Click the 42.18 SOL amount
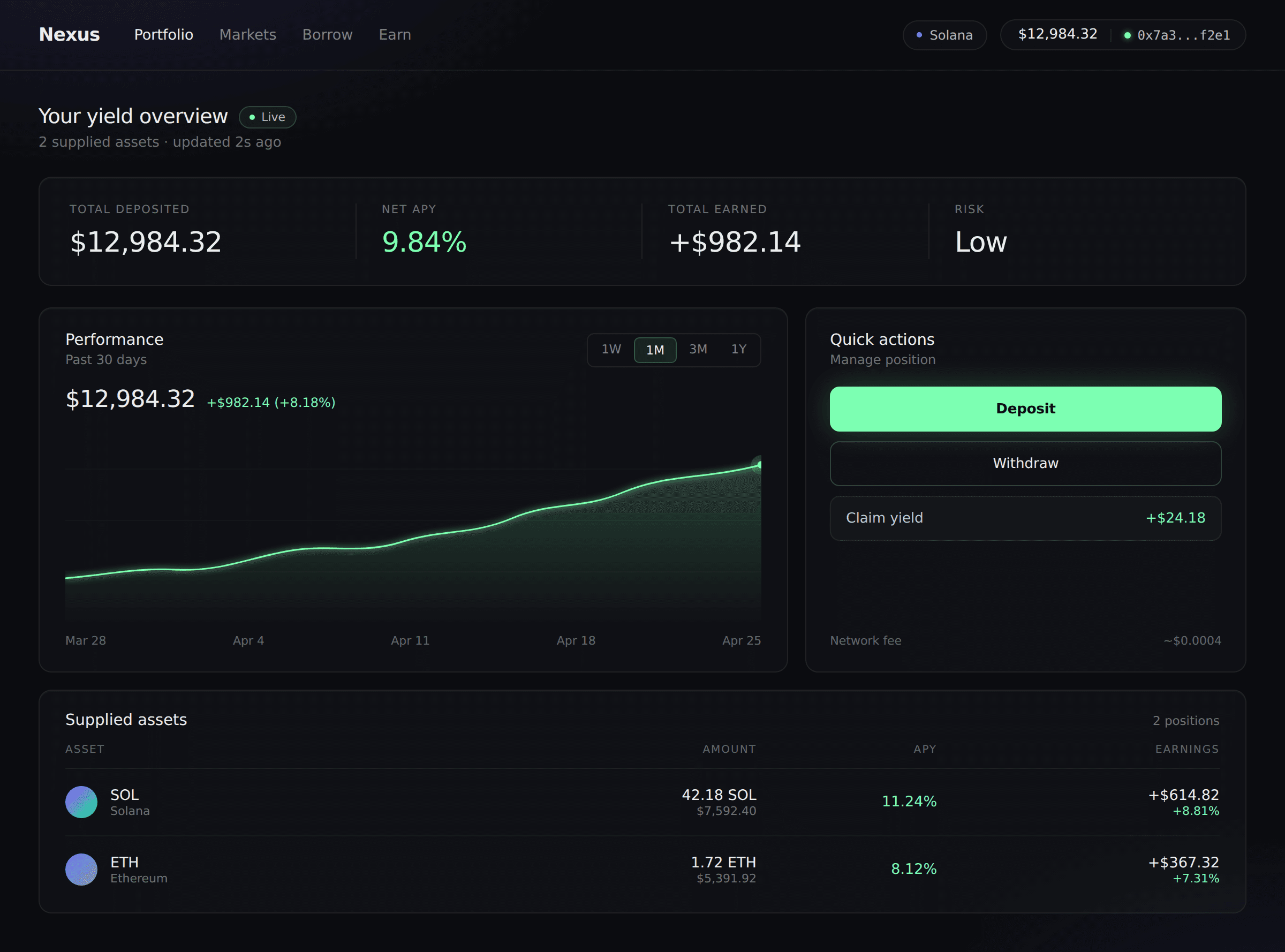The width and height of the screenshot is (1285, 952). pyautogui.click(x=719, y=795)
